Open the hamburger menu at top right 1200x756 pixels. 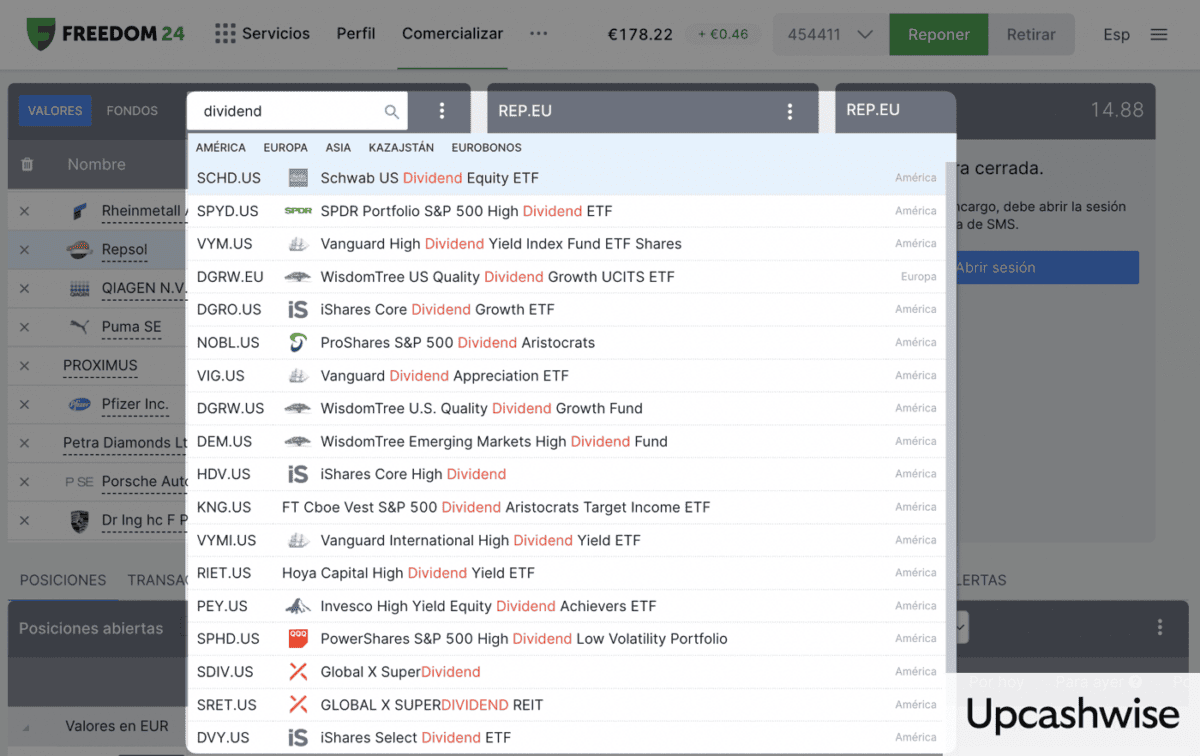[1159, 34]
